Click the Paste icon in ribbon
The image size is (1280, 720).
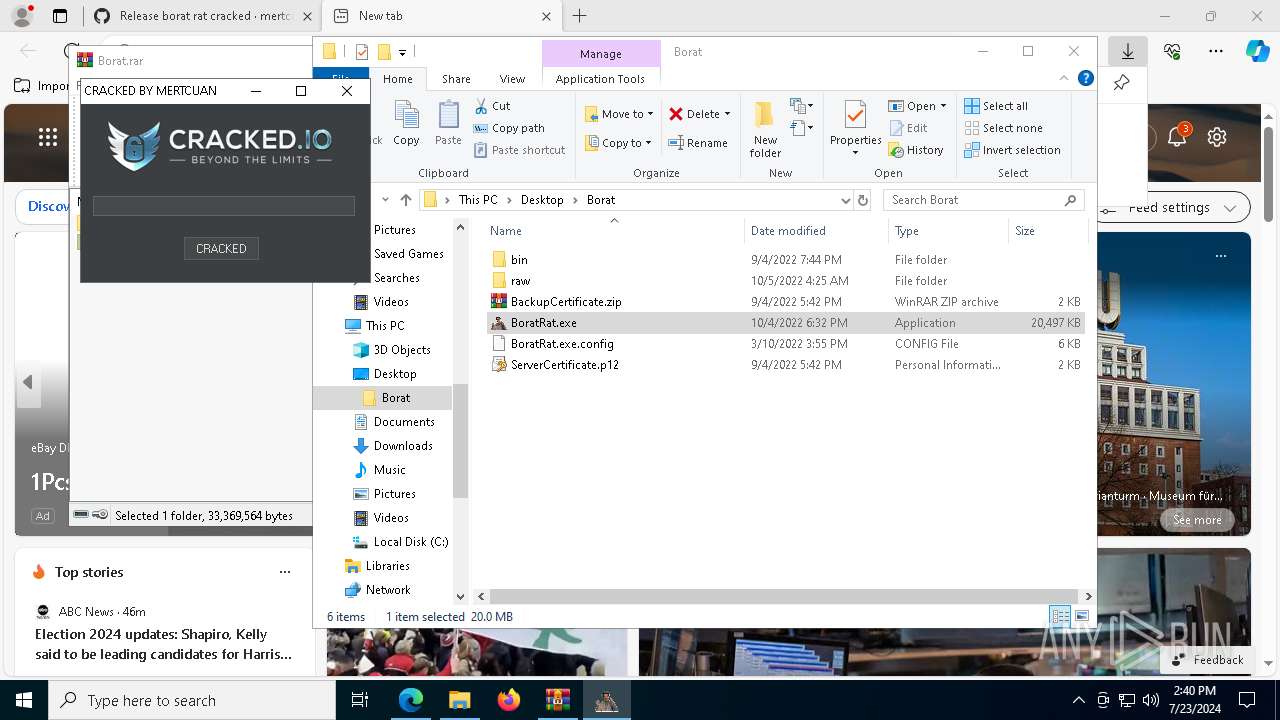tap(448, 123)
